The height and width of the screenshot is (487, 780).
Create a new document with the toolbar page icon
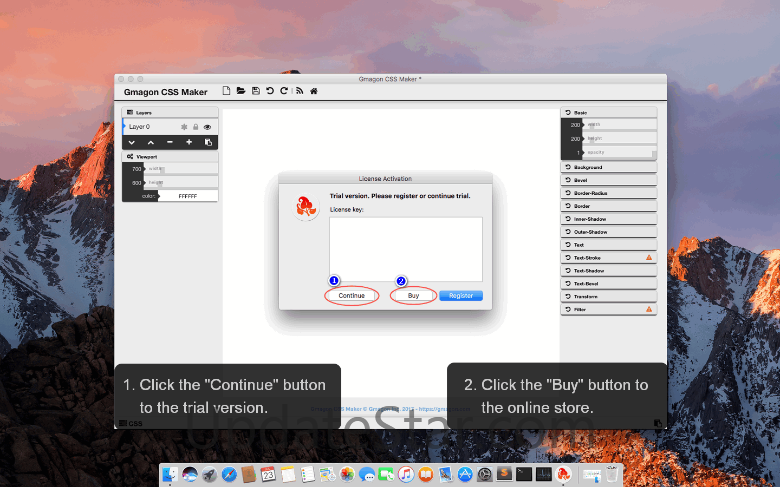[226, 91]
